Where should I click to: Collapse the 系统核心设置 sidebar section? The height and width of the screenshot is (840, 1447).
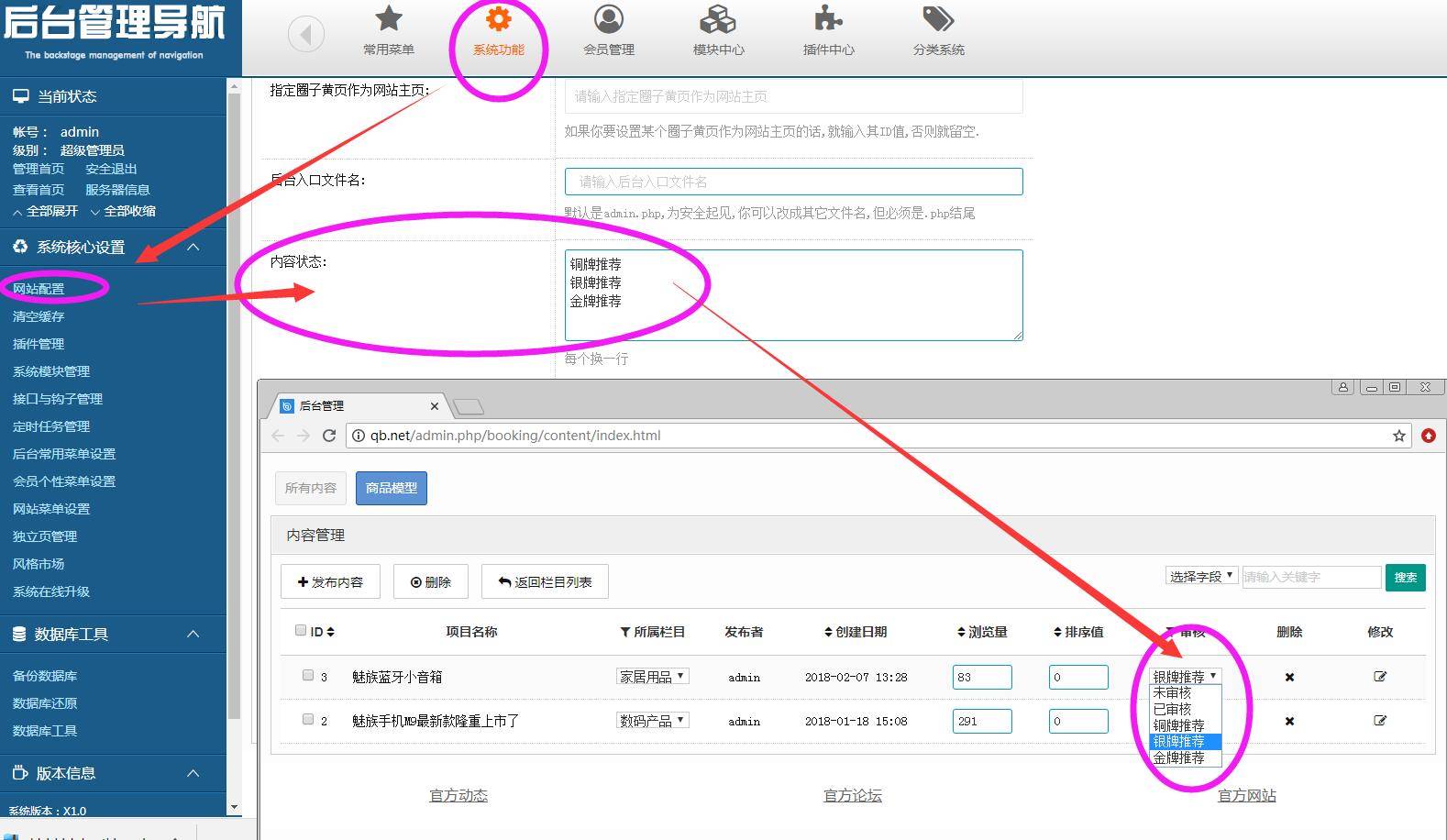[x=193, y=247]
